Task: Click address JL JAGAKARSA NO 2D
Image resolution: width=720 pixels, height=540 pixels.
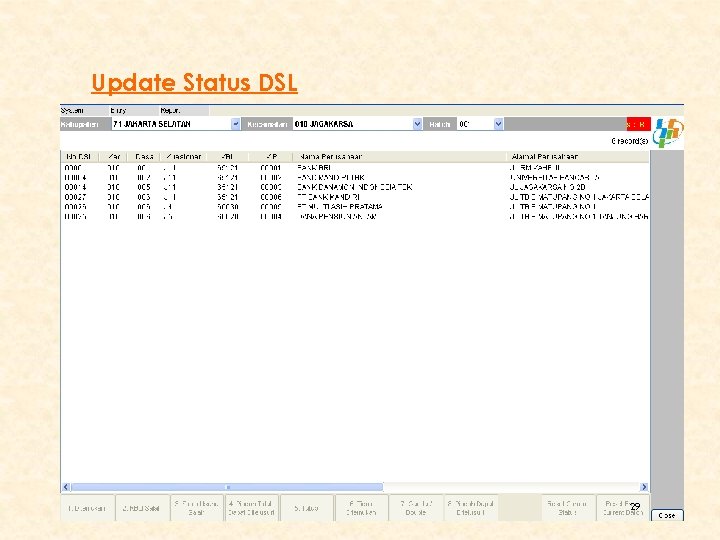Action: click(x=547, y=187)
